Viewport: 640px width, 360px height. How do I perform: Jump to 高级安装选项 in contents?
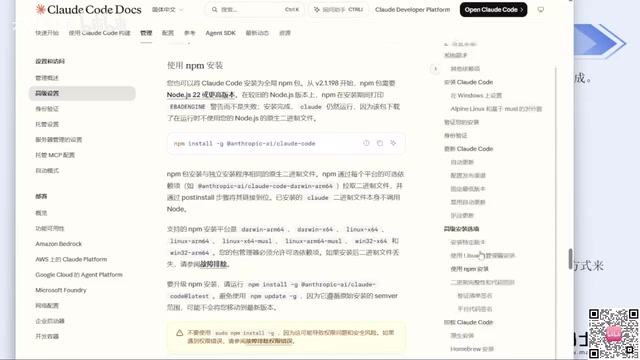pyautogui.click(x=461, y=229)
